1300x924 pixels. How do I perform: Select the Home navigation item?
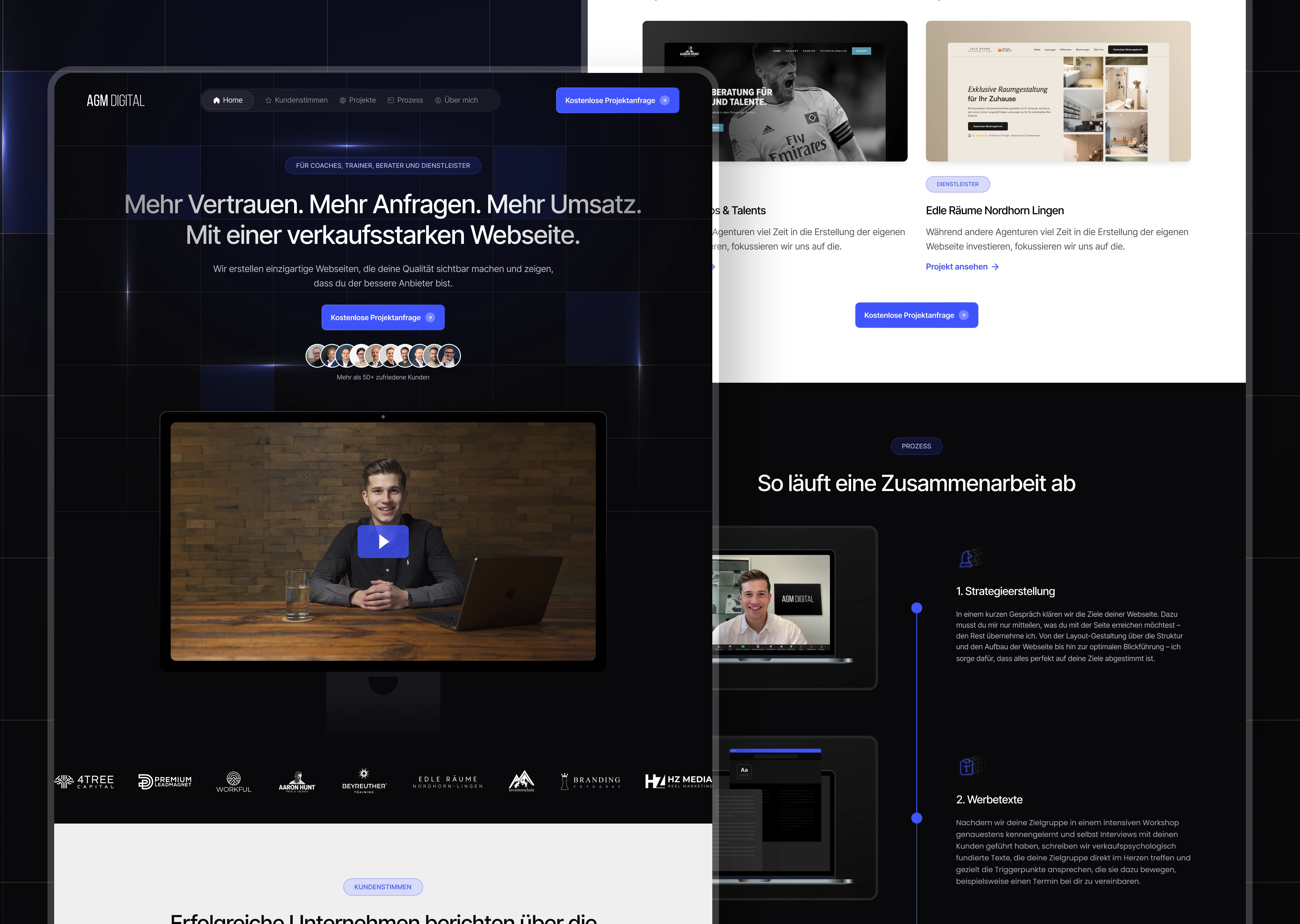(x=228, y=100)
